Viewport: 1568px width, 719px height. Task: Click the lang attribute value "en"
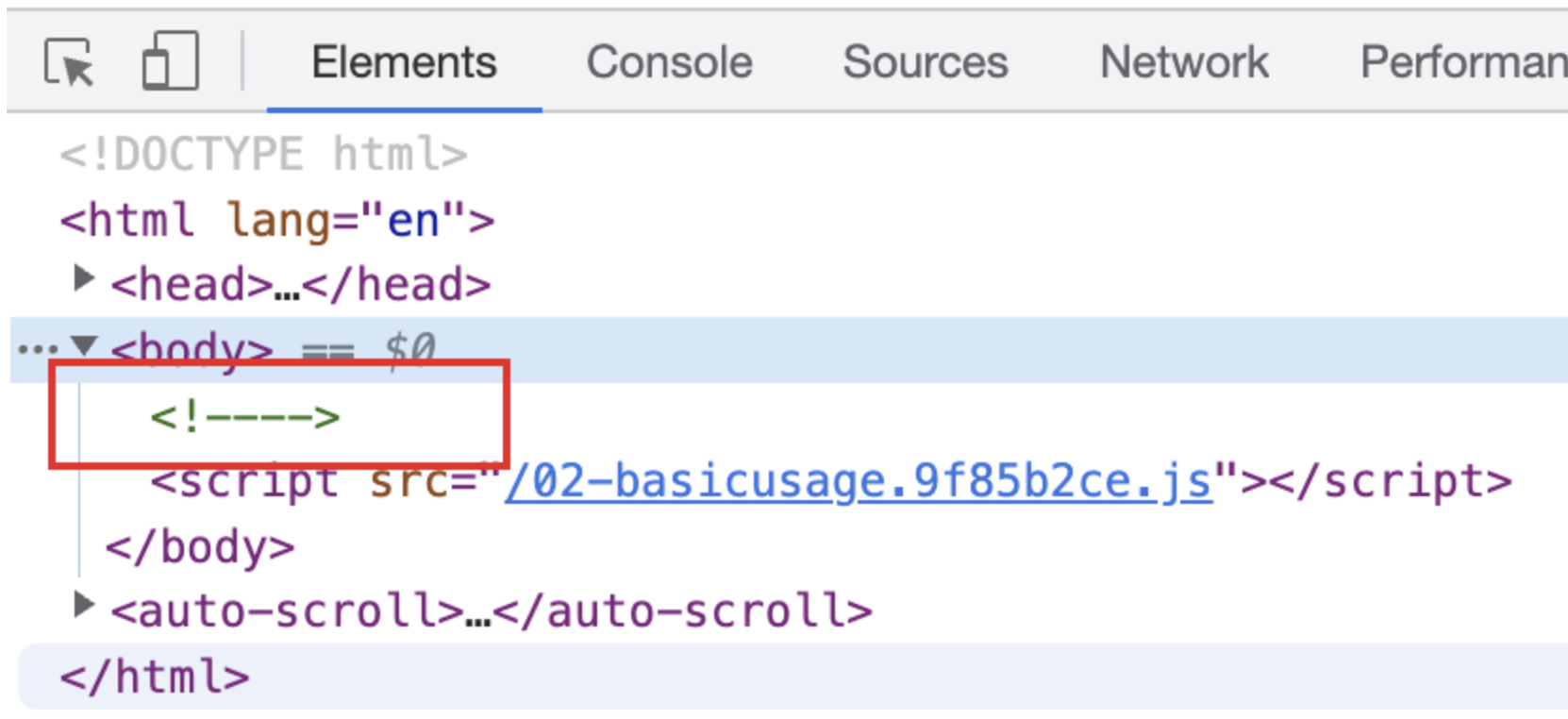click(x=414, y=221)
